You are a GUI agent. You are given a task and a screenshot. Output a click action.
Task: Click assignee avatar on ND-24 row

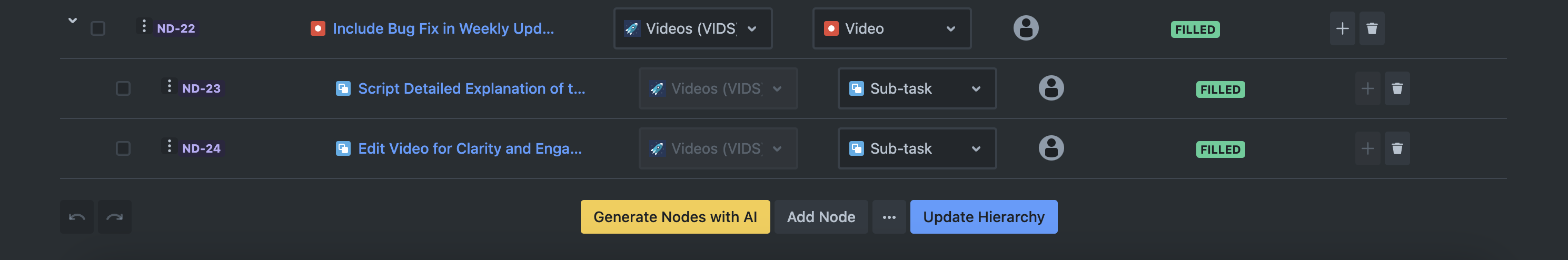tap(1050, 148)
